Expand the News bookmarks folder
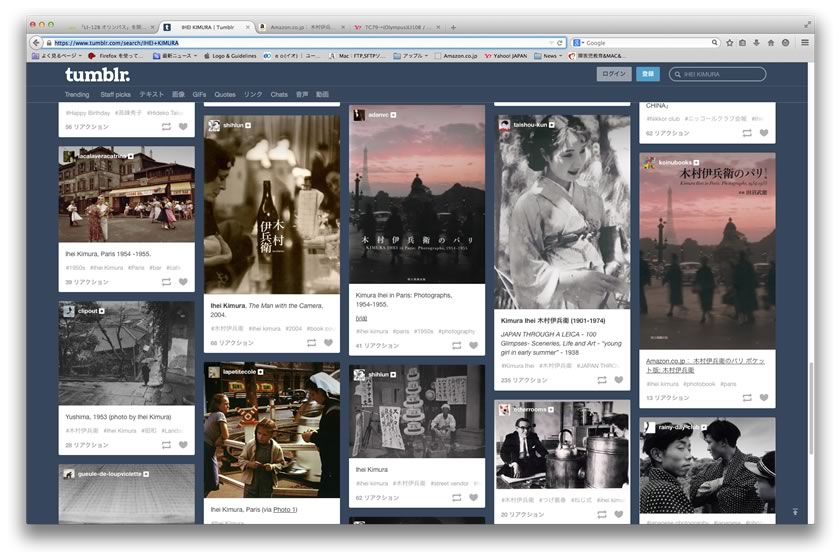 pos(548,56)
